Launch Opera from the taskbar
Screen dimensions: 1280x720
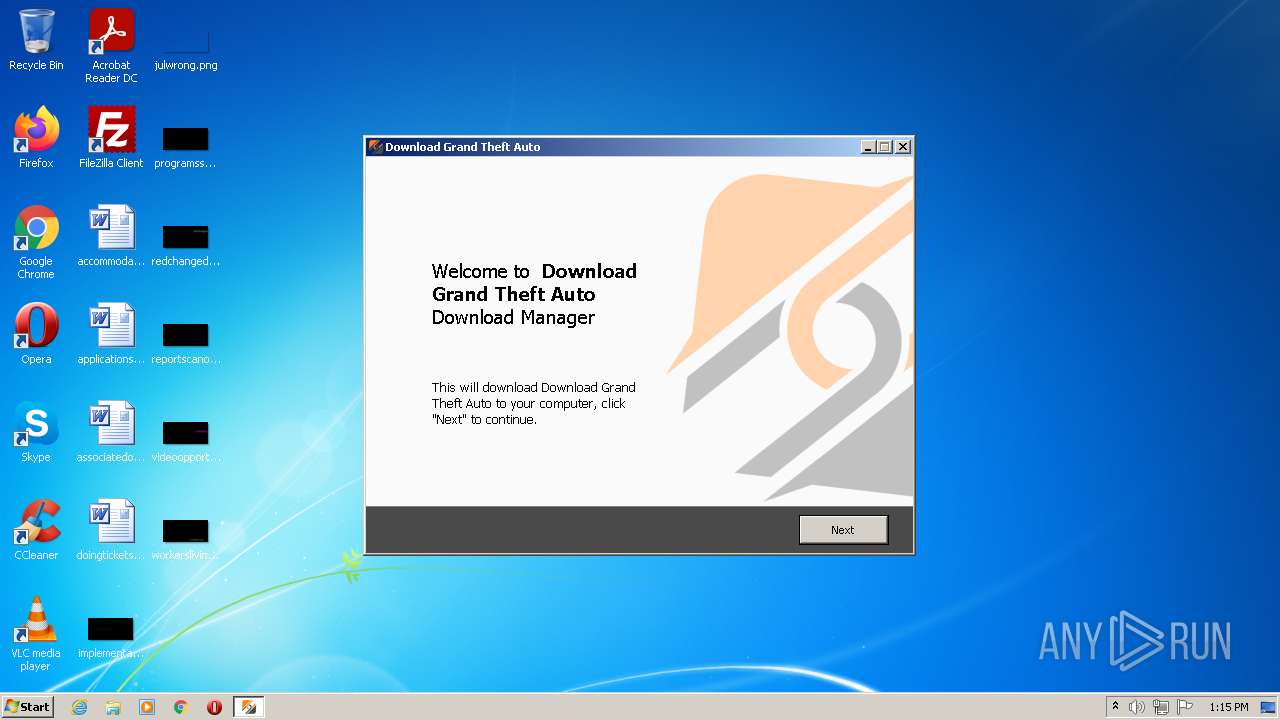coord(214,707)
